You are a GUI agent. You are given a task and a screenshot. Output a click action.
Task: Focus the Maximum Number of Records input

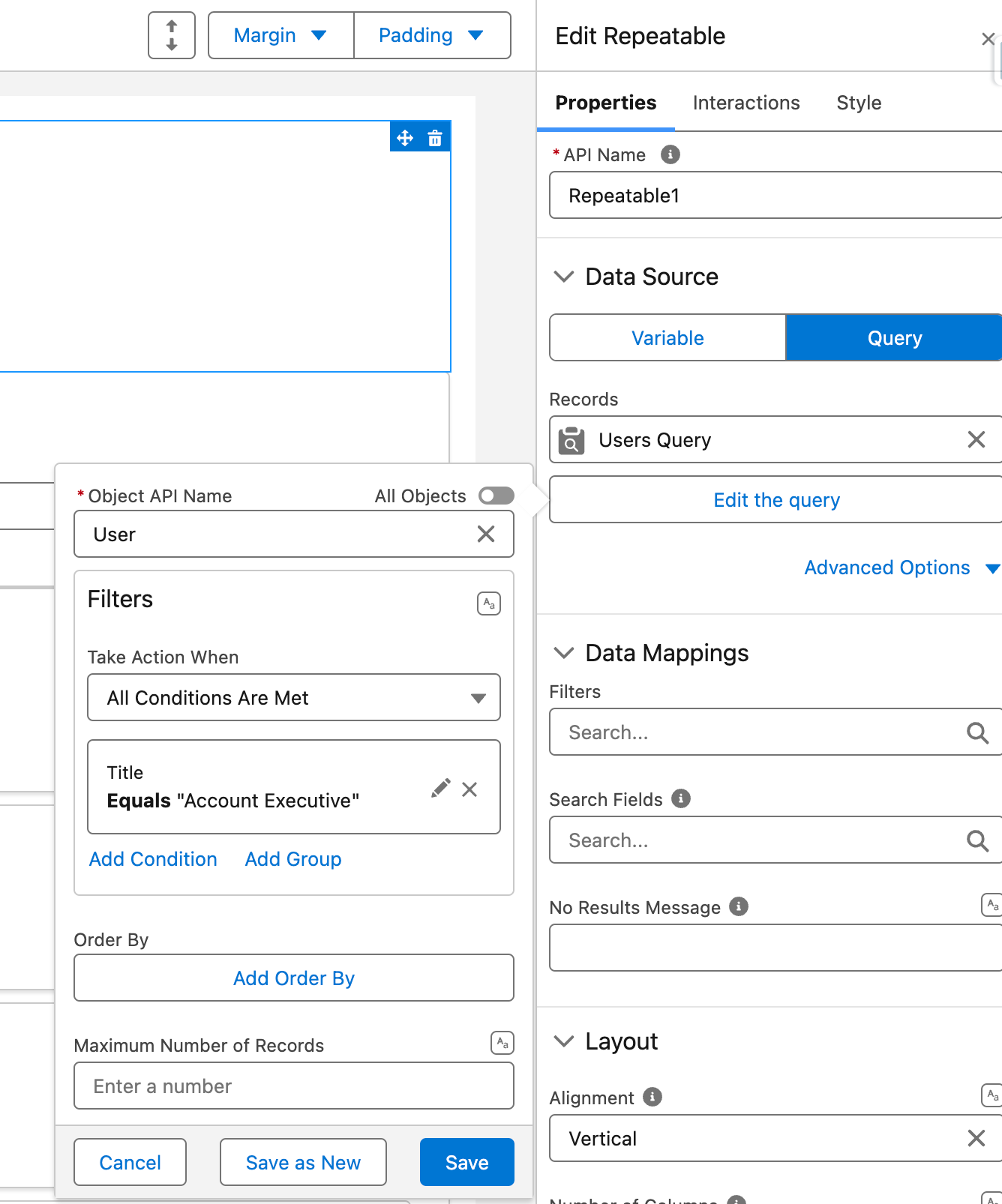[294, 1086]
